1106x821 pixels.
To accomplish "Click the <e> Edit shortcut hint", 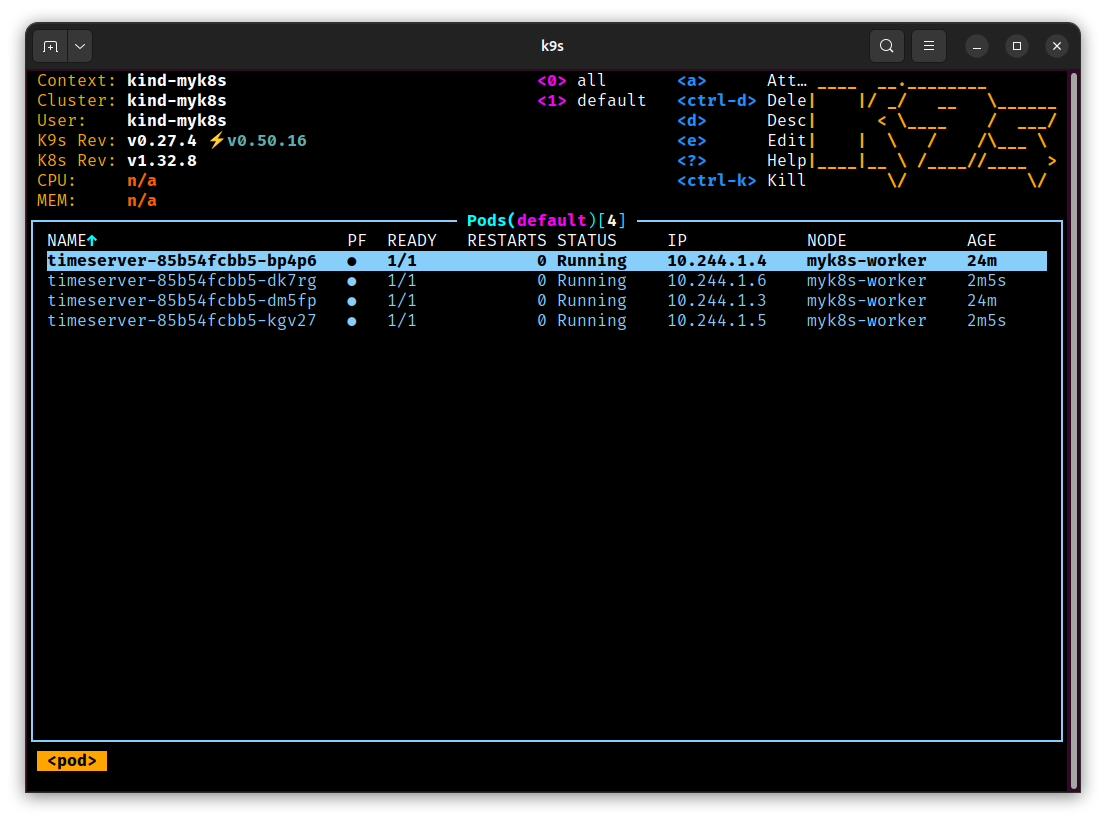I will 741,140.
